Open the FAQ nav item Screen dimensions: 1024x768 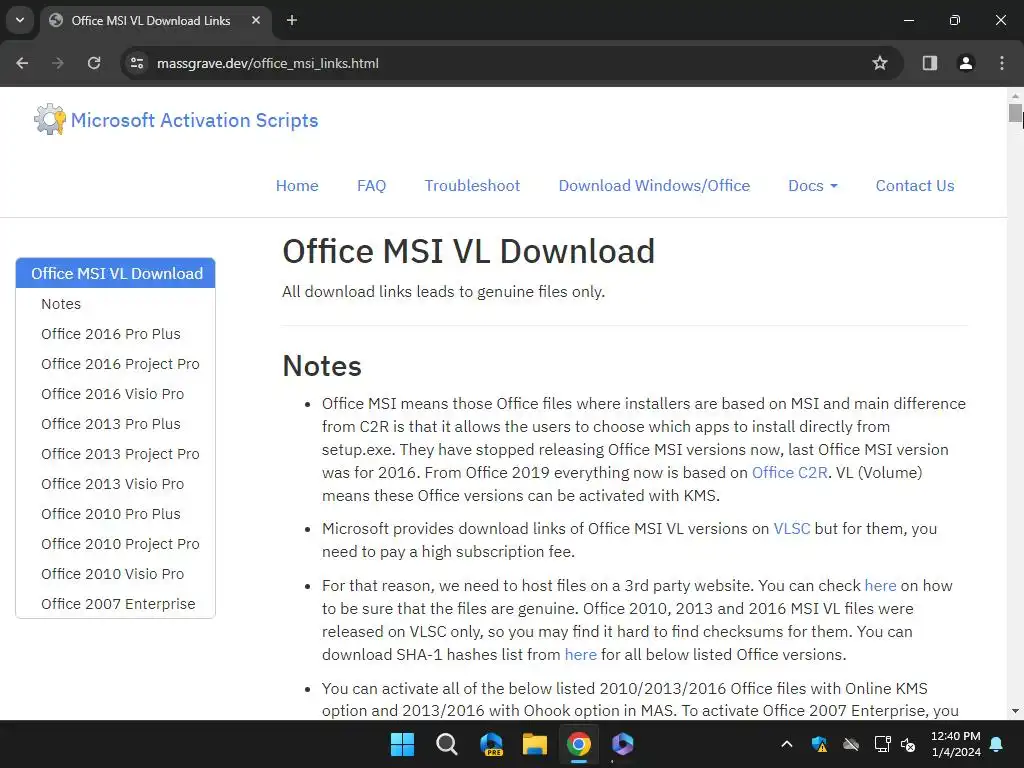(x=372, y=185)
